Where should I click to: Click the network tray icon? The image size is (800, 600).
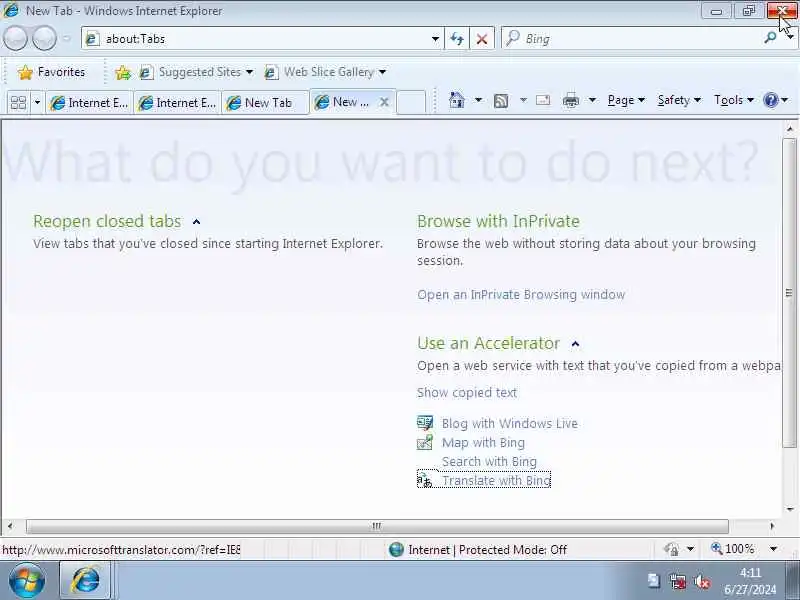tap(678, 581)
